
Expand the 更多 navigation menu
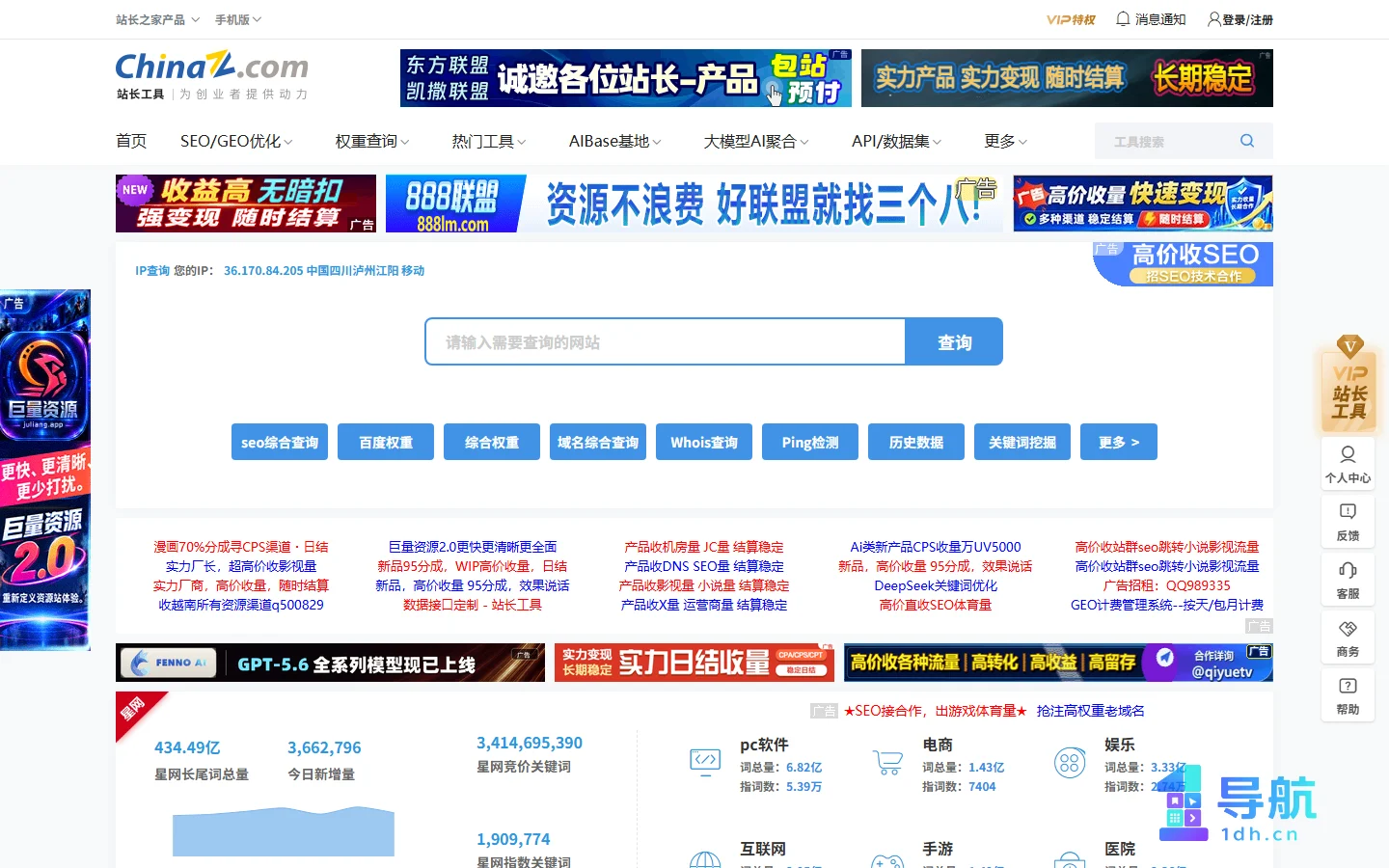click(1005, 141)
